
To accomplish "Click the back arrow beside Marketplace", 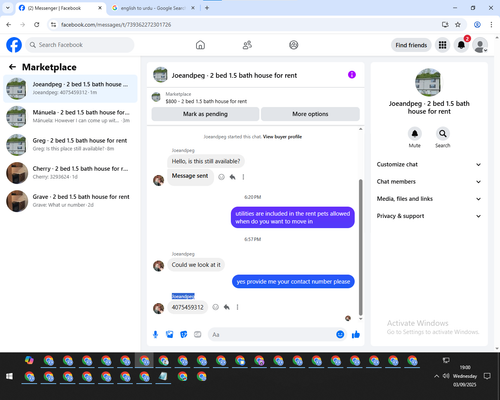I will [12, 67].
